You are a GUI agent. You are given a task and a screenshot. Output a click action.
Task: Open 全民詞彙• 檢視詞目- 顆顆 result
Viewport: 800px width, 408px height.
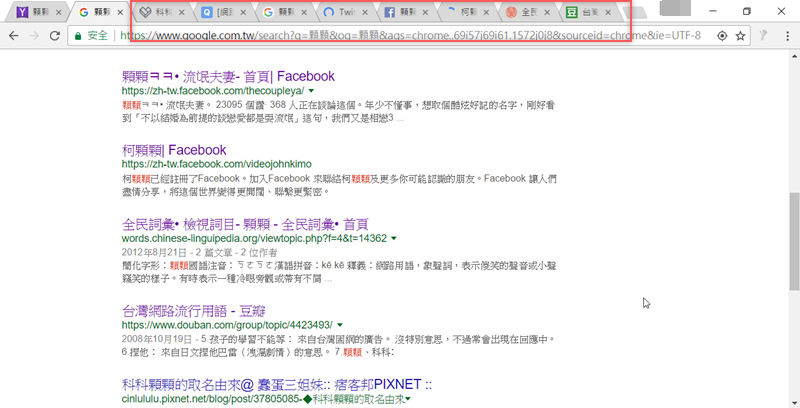point(245,224)
